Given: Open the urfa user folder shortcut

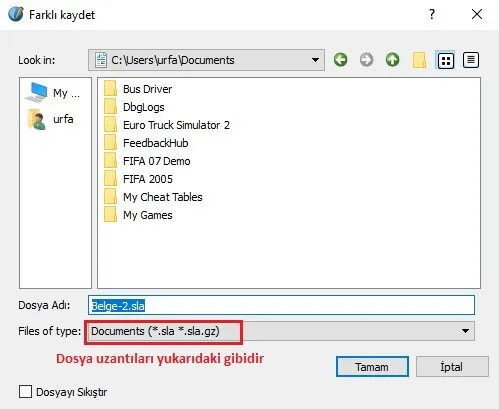Looking at the screenshot, I should click(50, 119).
